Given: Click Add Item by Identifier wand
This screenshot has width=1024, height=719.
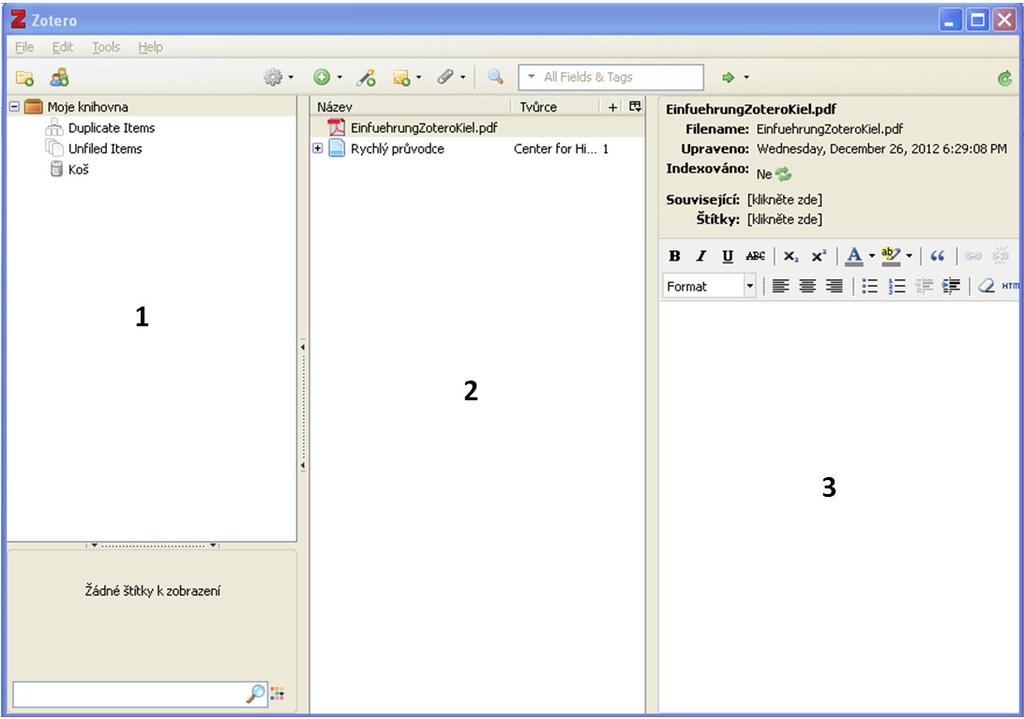Looking at the screenshot, I should [366, 78].
